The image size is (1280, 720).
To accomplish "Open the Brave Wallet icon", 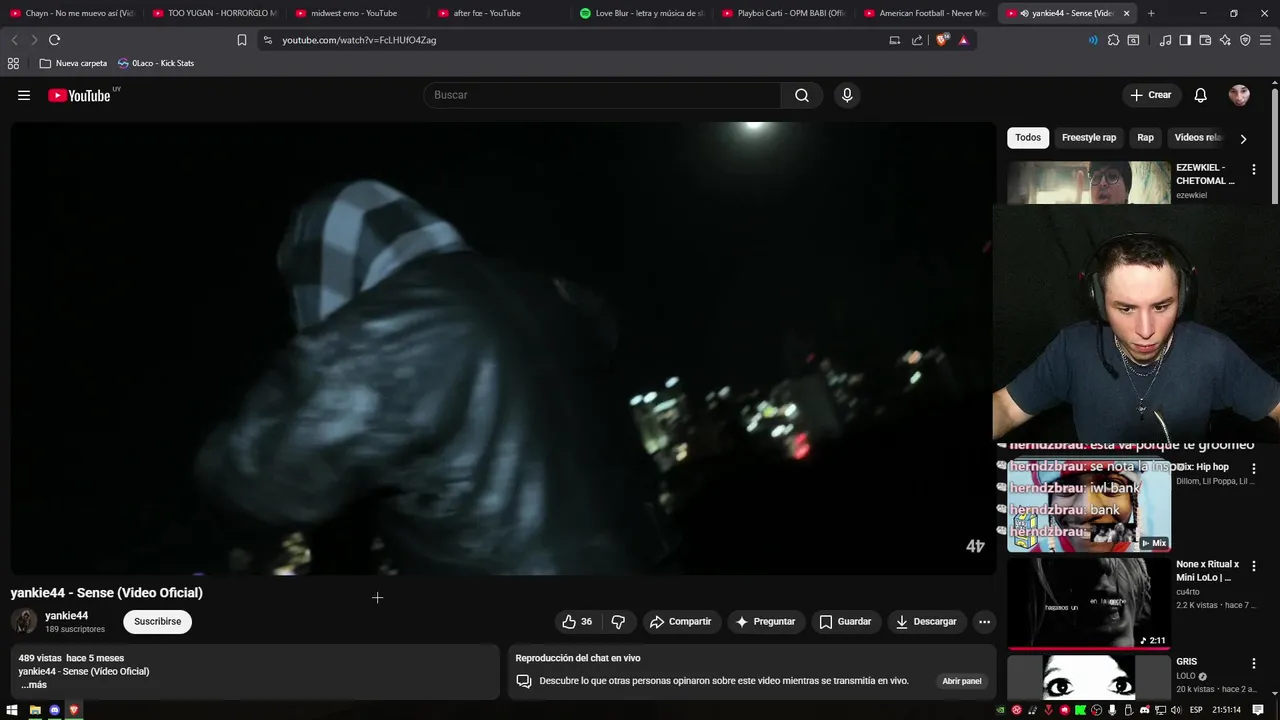I will (x=1205, y=40).
